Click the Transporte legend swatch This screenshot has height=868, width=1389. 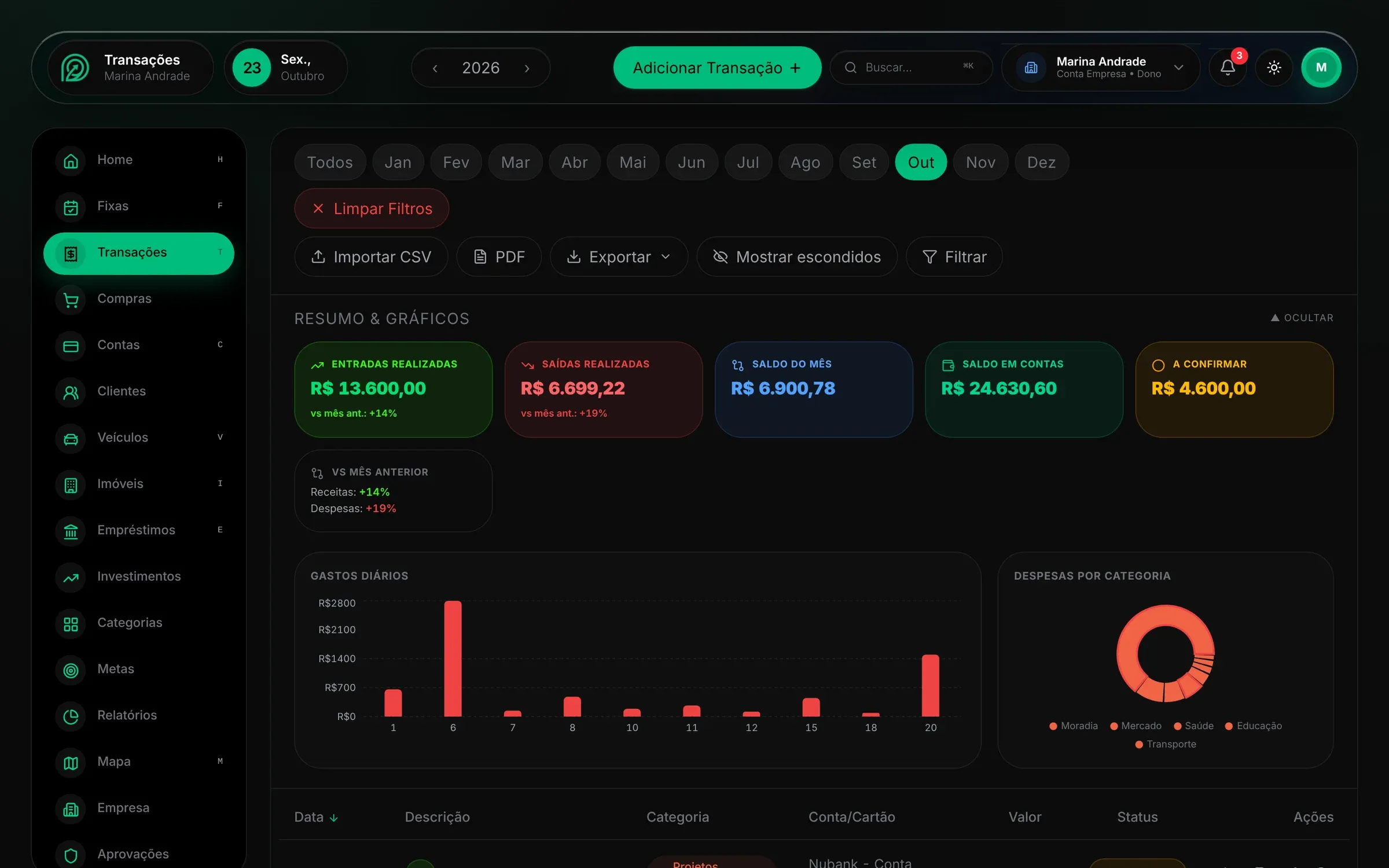tap(1139, 745)
